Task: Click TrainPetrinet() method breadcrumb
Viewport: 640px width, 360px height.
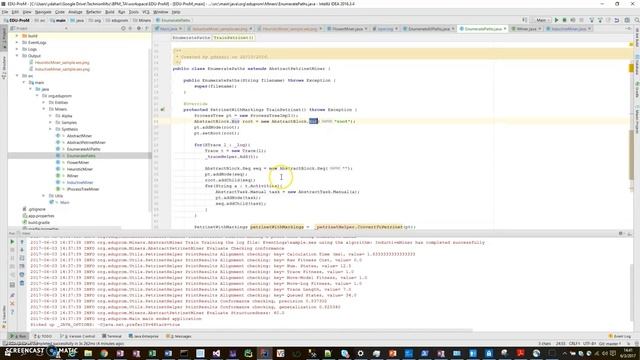Action: [233, 38]
